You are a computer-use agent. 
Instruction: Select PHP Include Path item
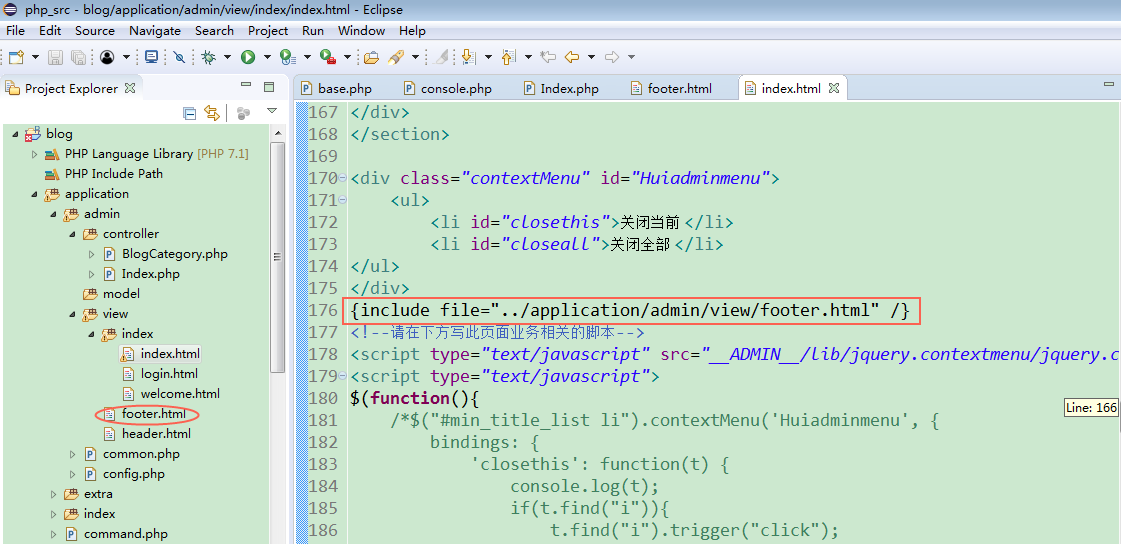point(114,174)
